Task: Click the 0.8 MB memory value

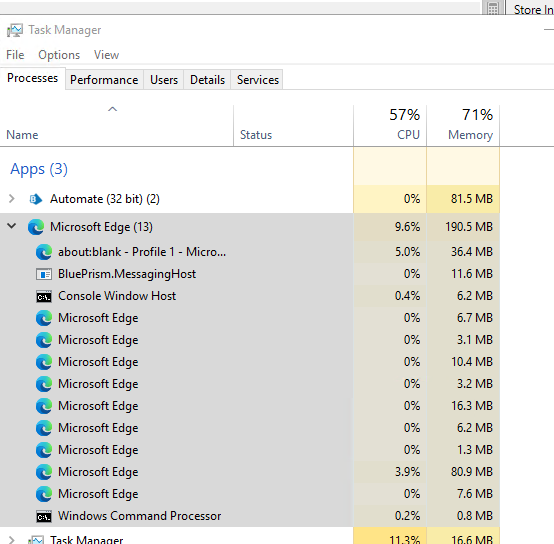Action: (475, 516)
